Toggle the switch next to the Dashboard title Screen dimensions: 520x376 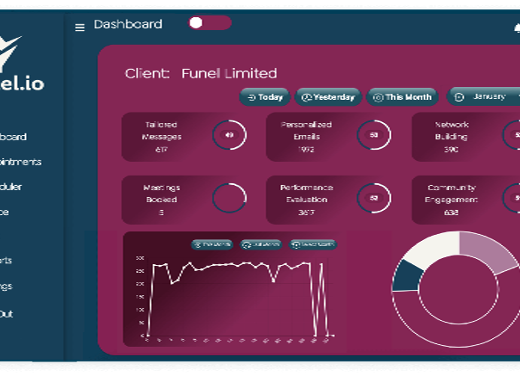(x=210, y=23)
